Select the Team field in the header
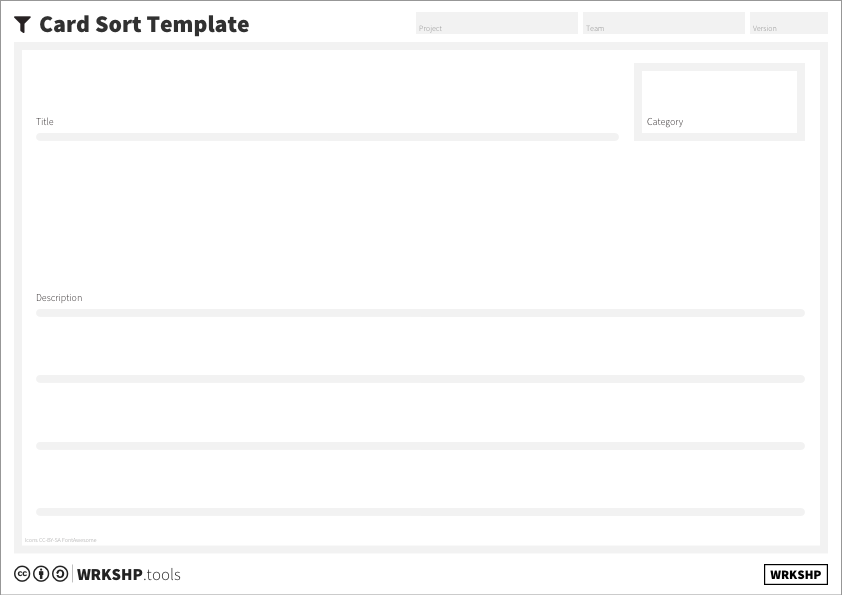This screenshot has height=595, width=842. tap(663, 23)
